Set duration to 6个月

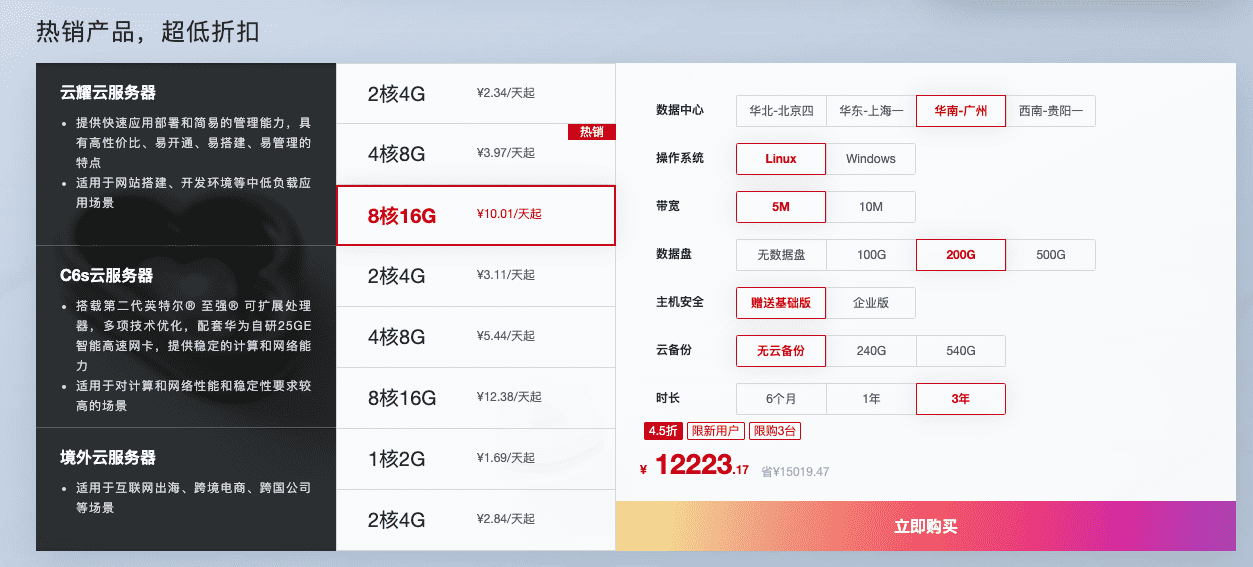(781, 399)
